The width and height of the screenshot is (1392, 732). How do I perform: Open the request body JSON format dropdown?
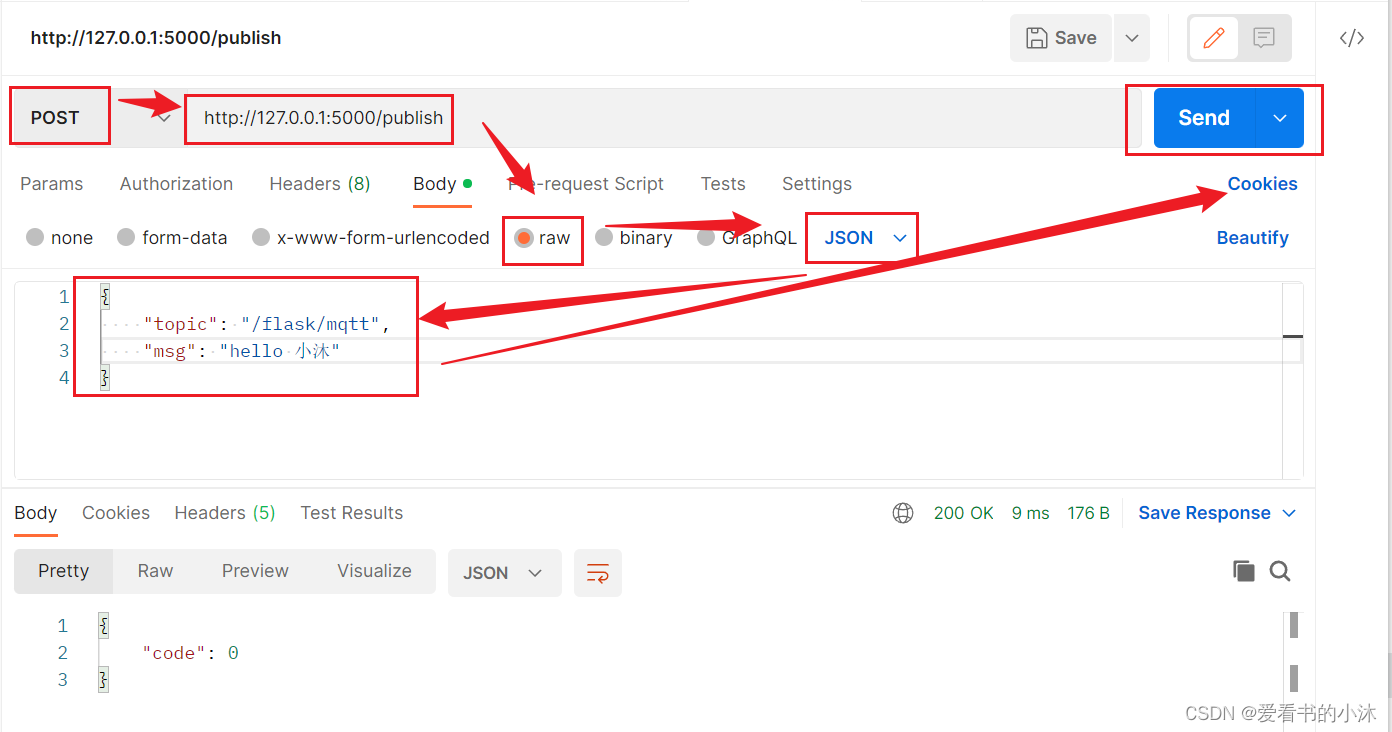[x=865, y=238]
